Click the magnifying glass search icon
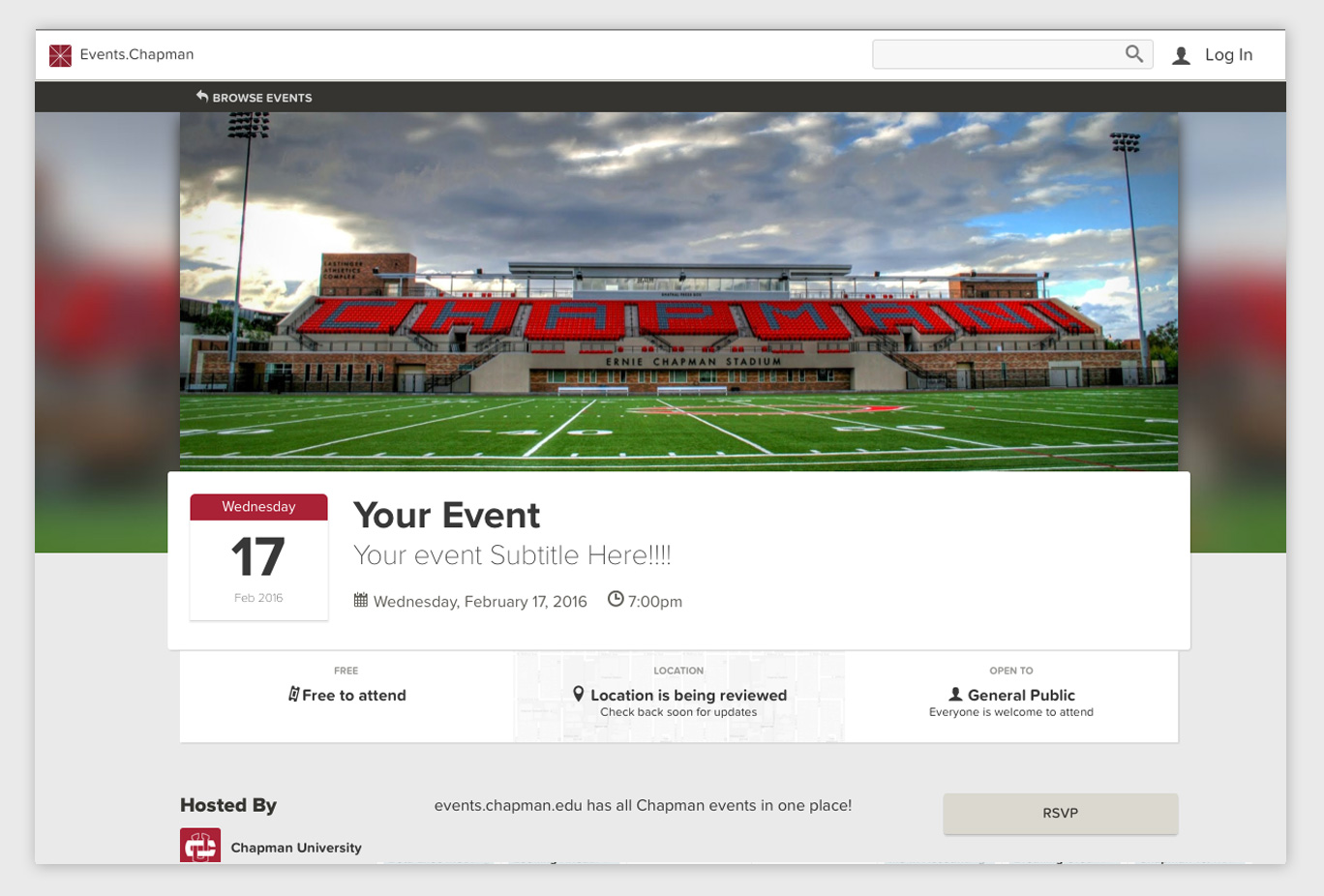The image size is (1324, 896). click(x=1134, y=54)
